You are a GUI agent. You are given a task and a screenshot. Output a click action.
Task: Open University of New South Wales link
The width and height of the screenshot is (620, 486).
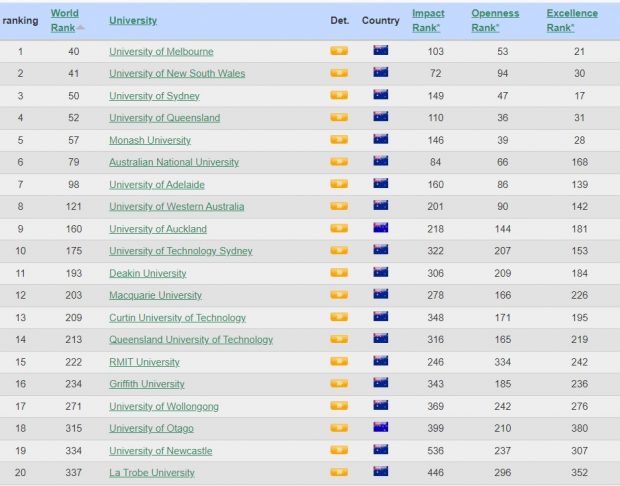[177, 74]
